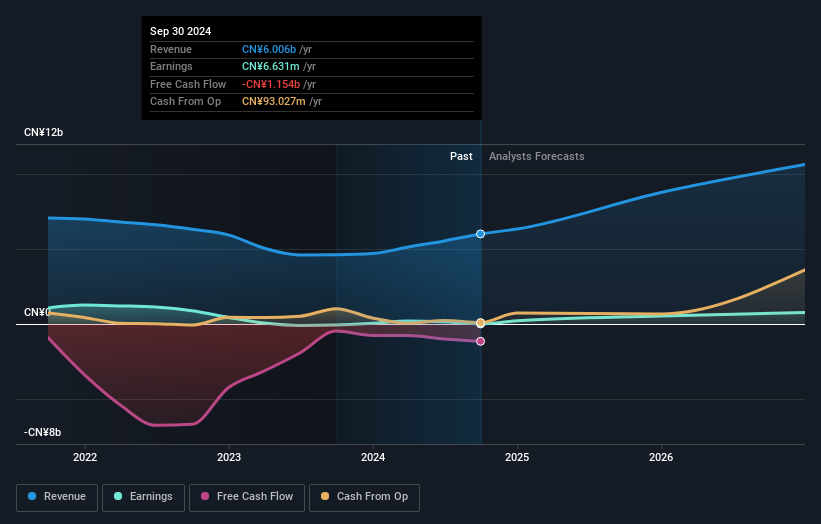The height and width of the screenshot is (524, 821).
Task: Click the -CN¥1.154b free cash flow value
Action: pos(271,84)
